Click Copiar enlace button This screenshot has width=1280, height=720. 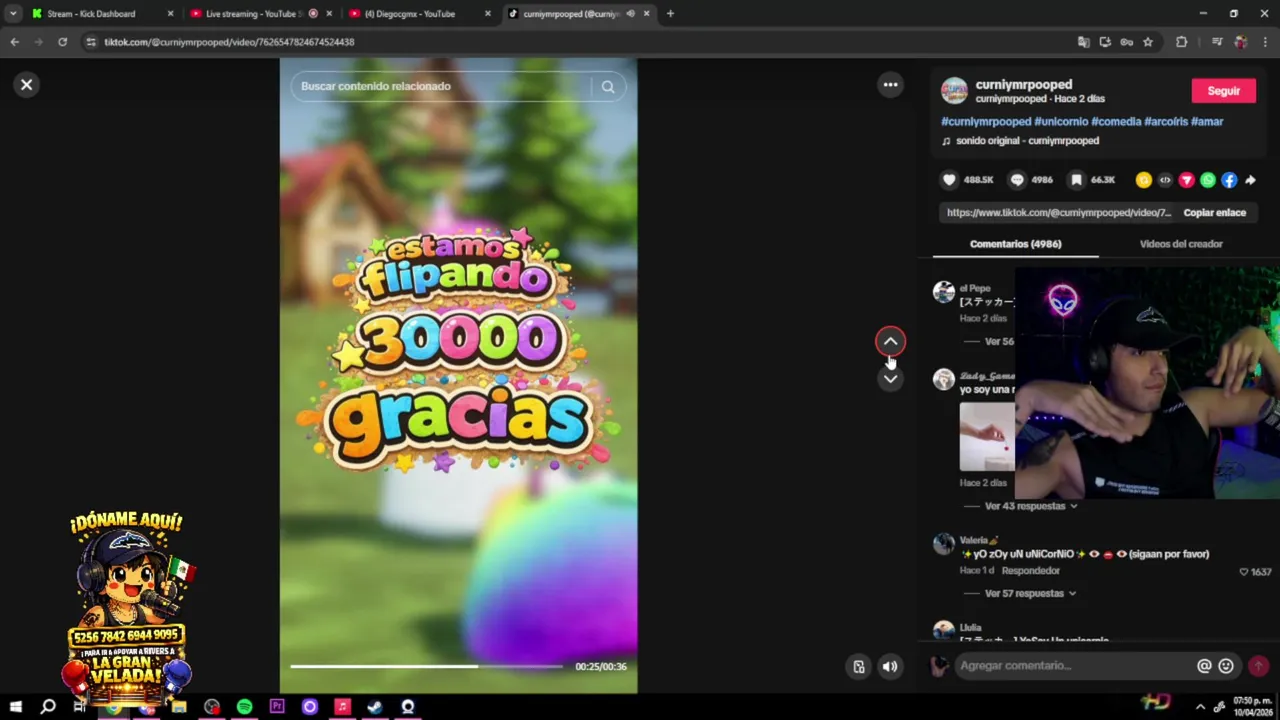pyautogui.click(x=1214, y=213)
